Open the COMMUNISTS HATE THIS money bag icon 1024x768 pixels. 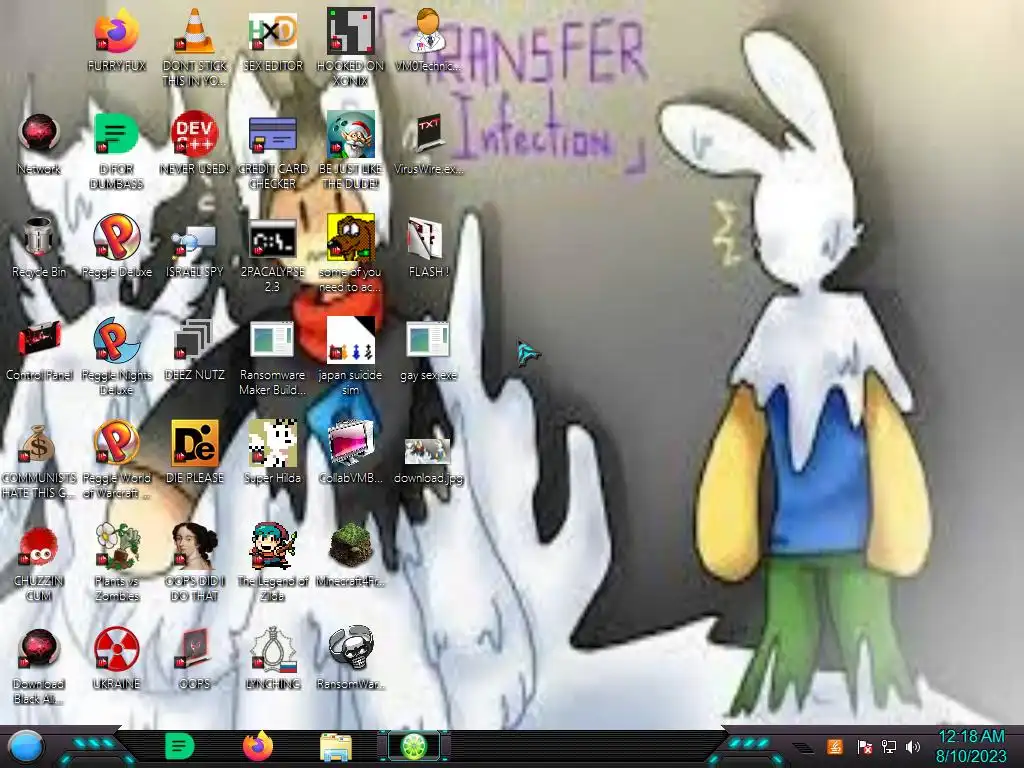[x=39, y=444]
